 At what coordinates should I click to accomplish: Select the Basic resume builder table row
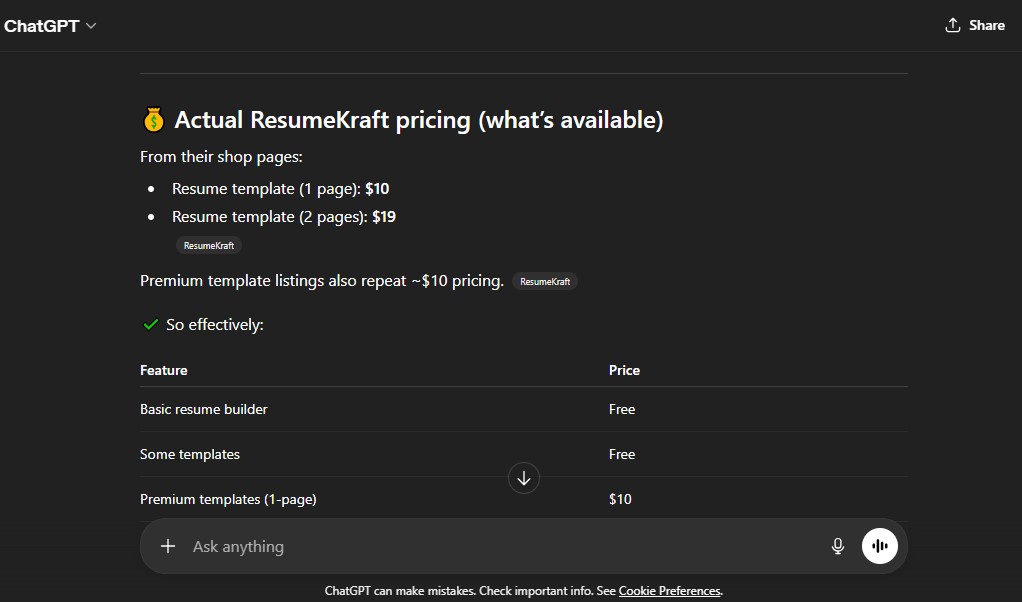point(204,409)
